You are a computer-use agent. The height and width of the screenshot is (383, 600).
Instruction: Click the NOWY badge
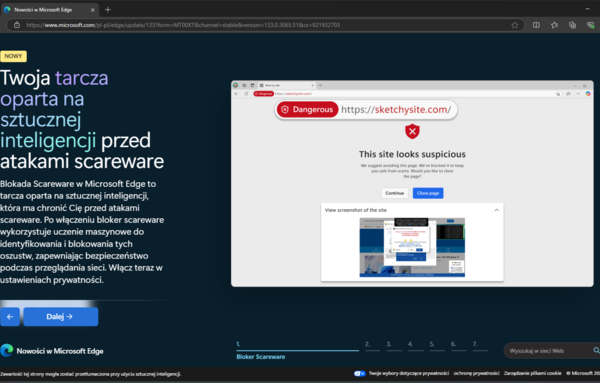coord(13,56)
